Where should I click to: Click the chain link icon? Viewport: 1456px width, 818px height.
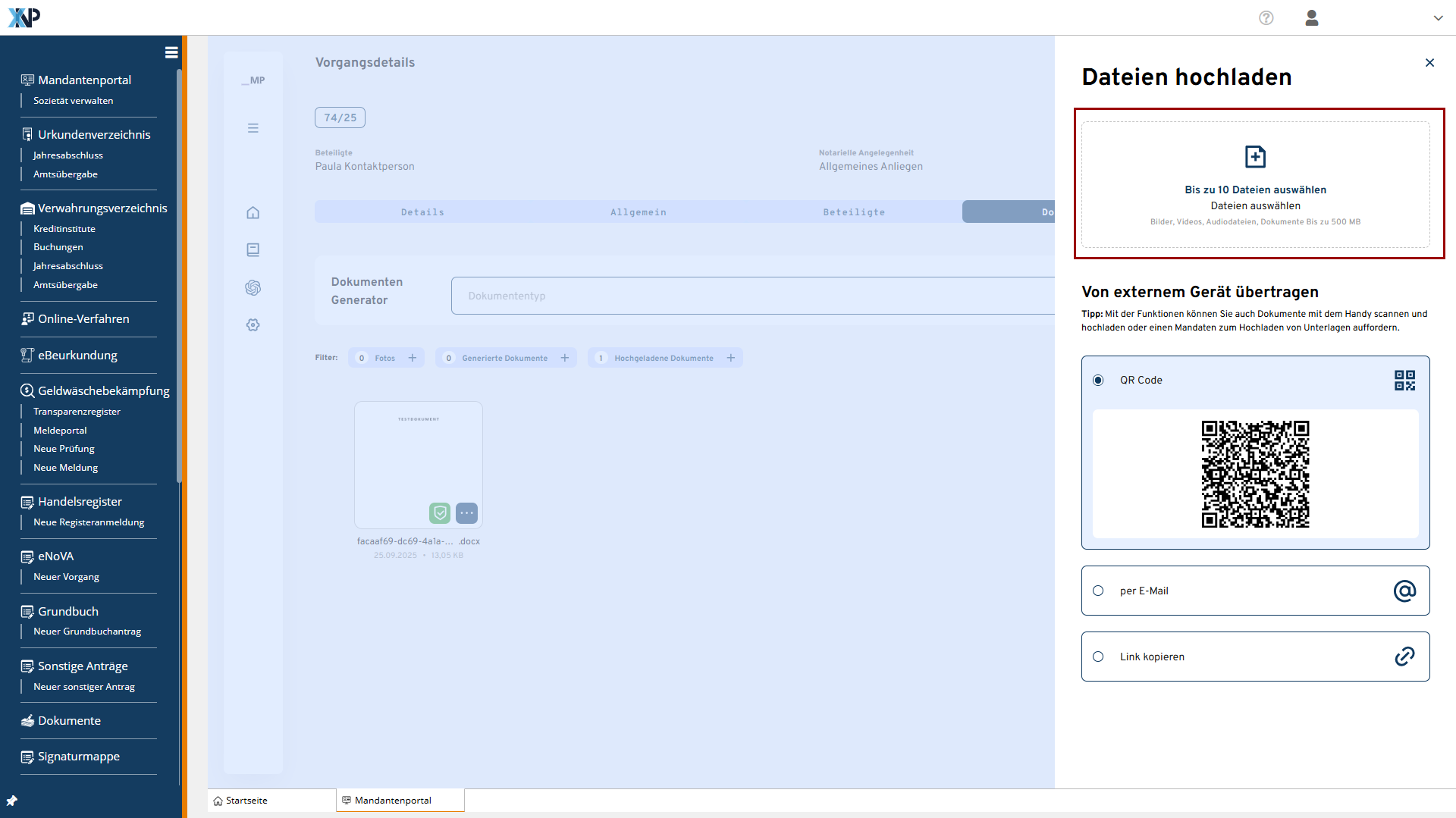[1404, 657]
